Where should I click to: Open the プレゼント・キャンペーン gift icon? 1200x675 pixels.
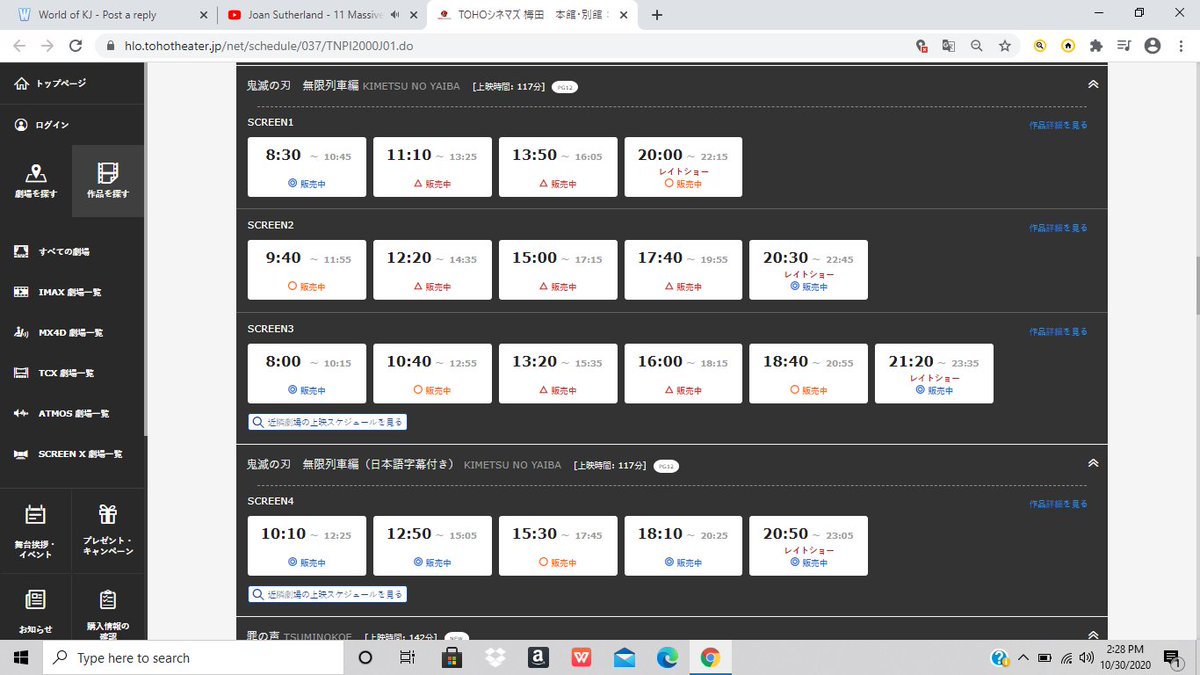(x=108, y=515)
